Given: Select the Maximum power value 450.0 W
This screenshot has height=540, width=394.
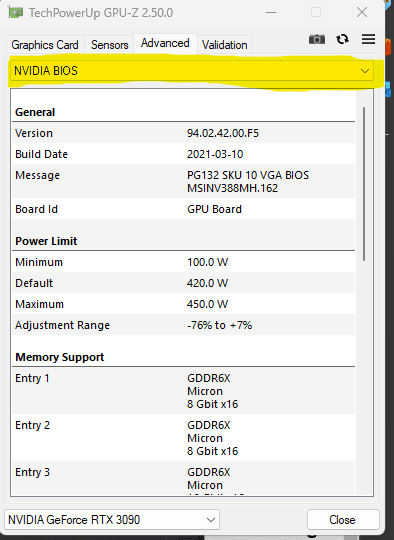Looking at the screenshot, I should pyautogui.click(x=207, y=304).
